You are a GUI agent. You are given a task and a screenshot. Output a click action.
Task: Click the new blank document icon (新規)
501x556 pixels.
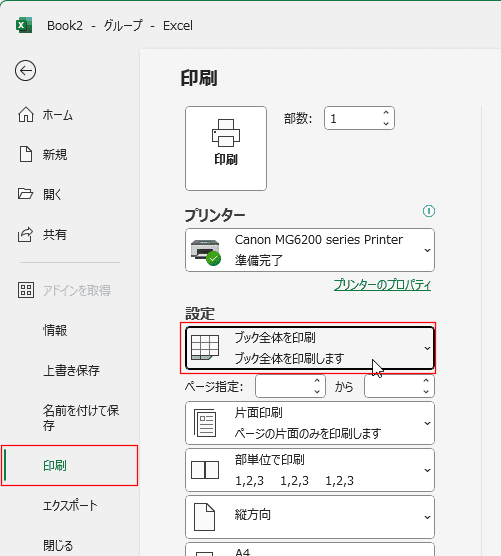tap(26, 154)
